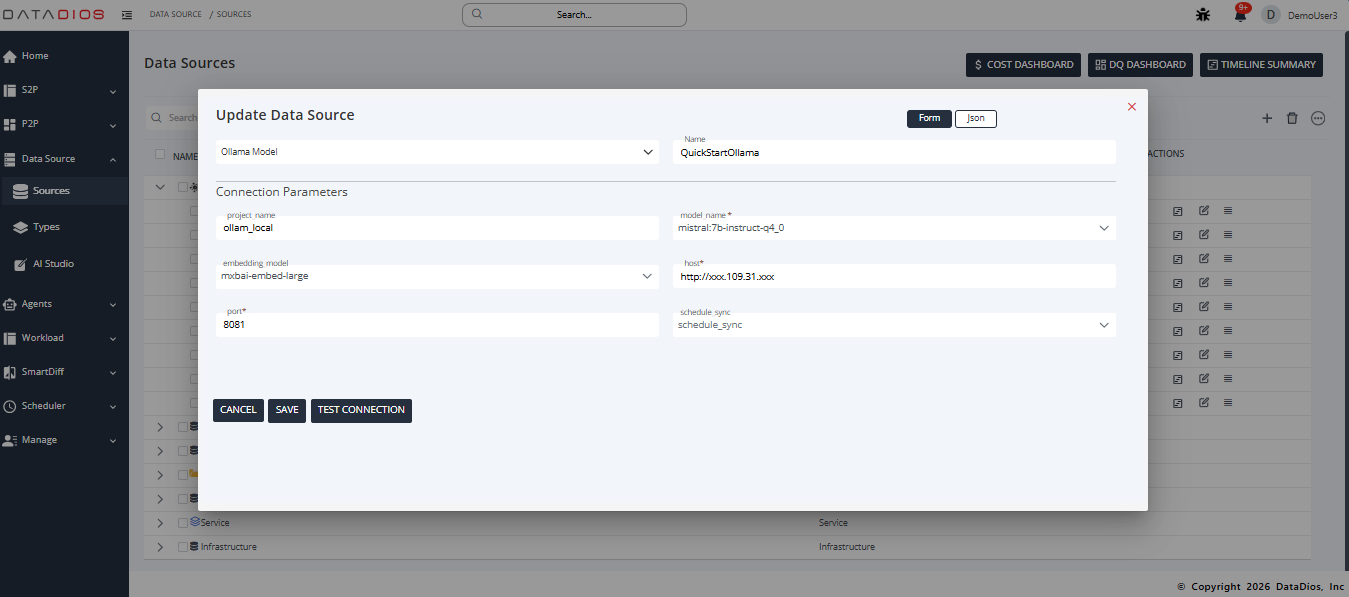Switch to the Json tab
The width and height of the screenshot is (1349, 597).
[x=975, y=118]
